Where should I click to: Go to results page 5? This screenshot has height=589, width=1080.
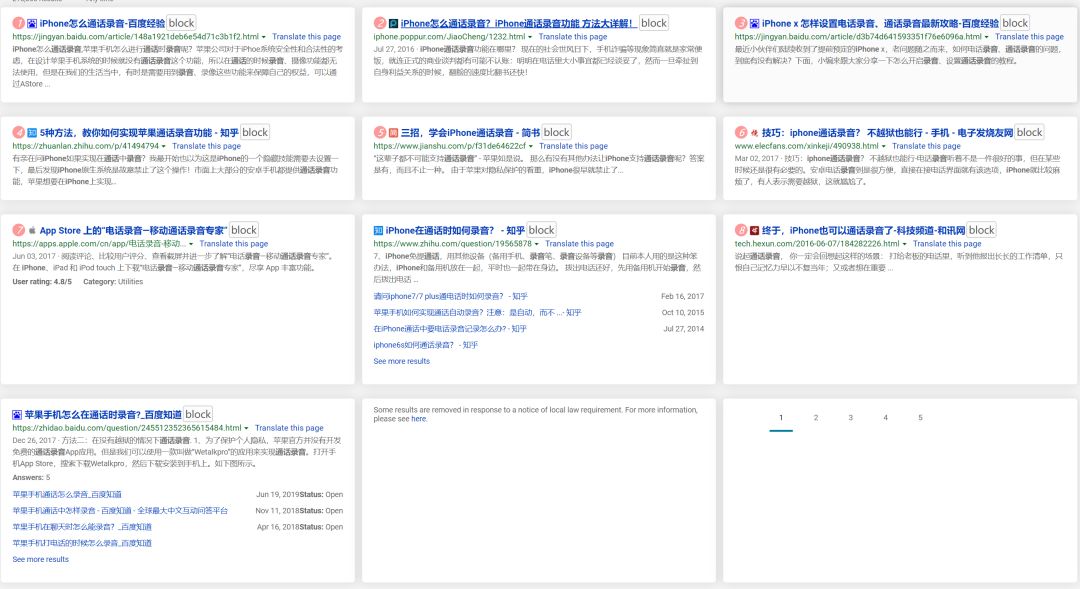[920, 417]
